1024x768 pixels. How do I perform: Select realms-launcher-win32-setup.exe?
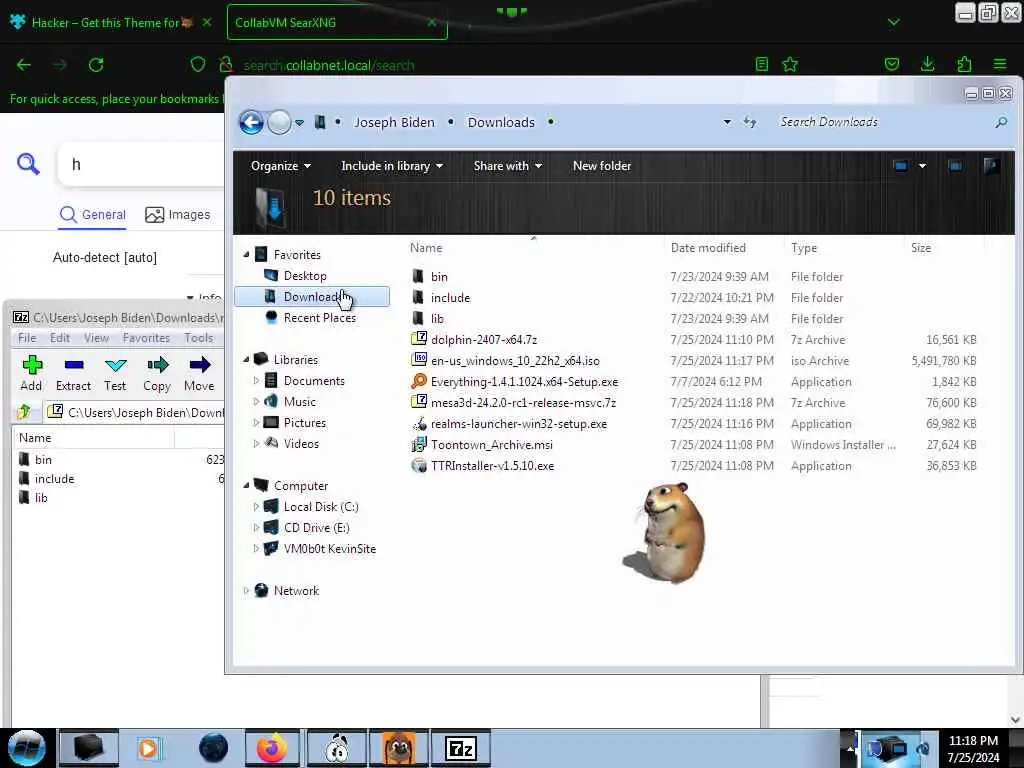click(519, 424)
